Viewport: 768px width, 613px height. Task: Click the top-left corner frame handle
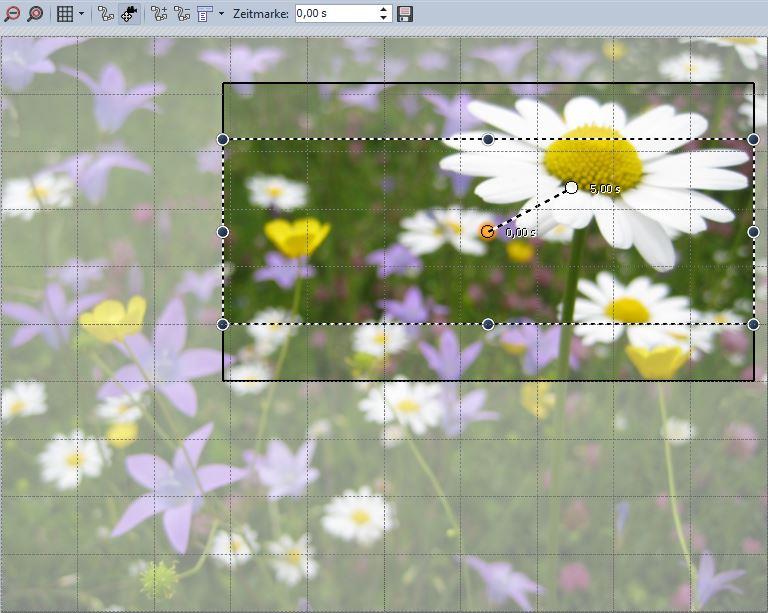click(223, 139)
